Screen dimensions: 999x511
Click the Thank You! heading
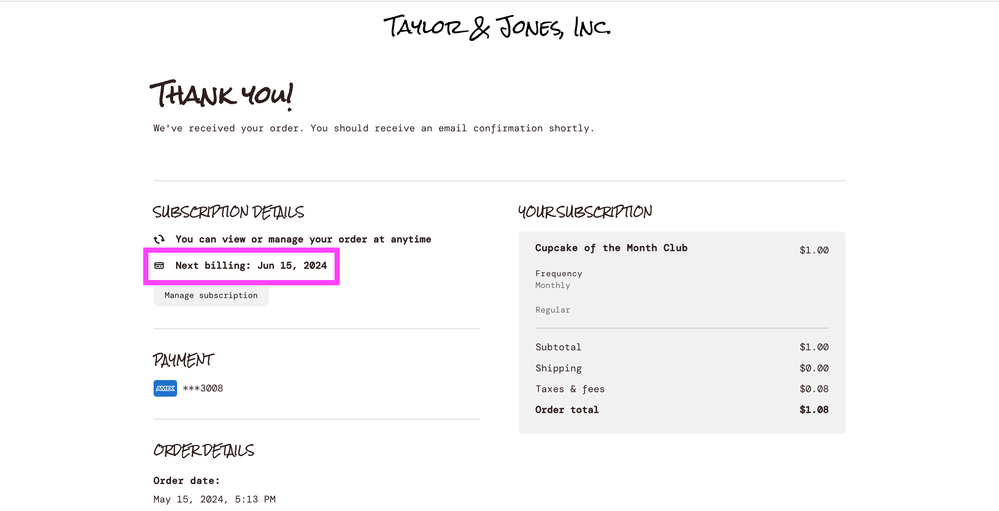[221, 95]
